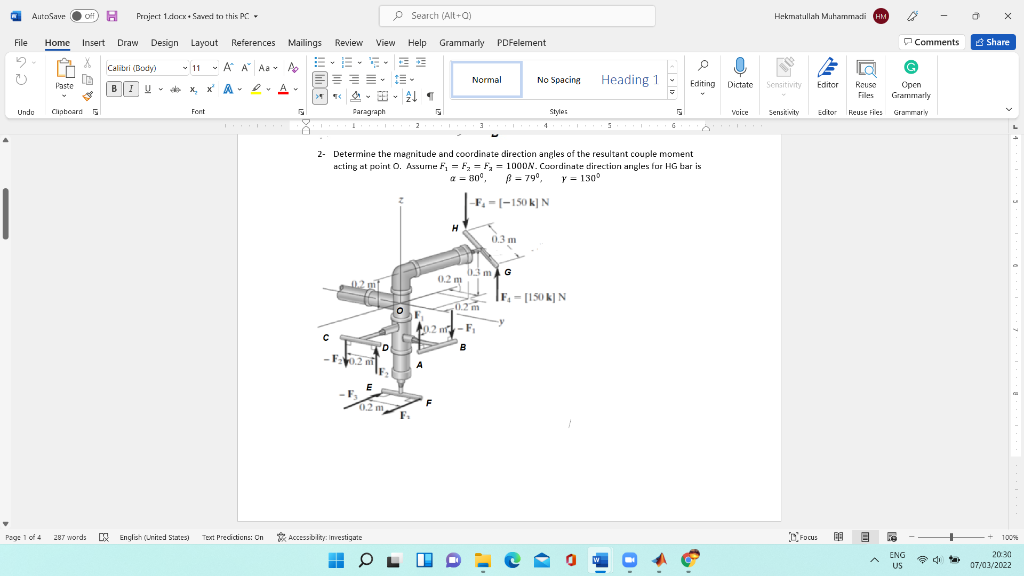The image size is (1024, 576).
Task: Show paragraph marks with pilcrow icon
Action: click(x=429, y=97)
